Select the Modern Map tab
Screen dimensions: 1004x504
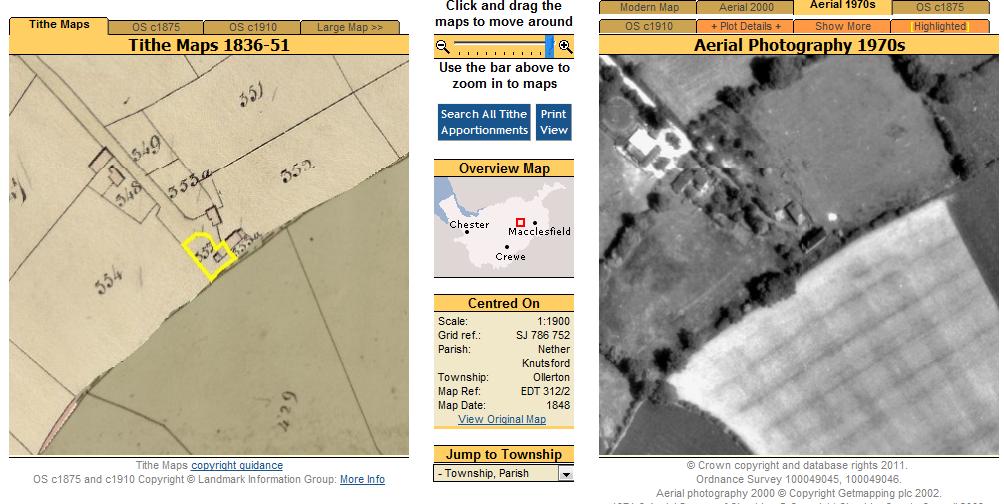[x=649, y=8]
